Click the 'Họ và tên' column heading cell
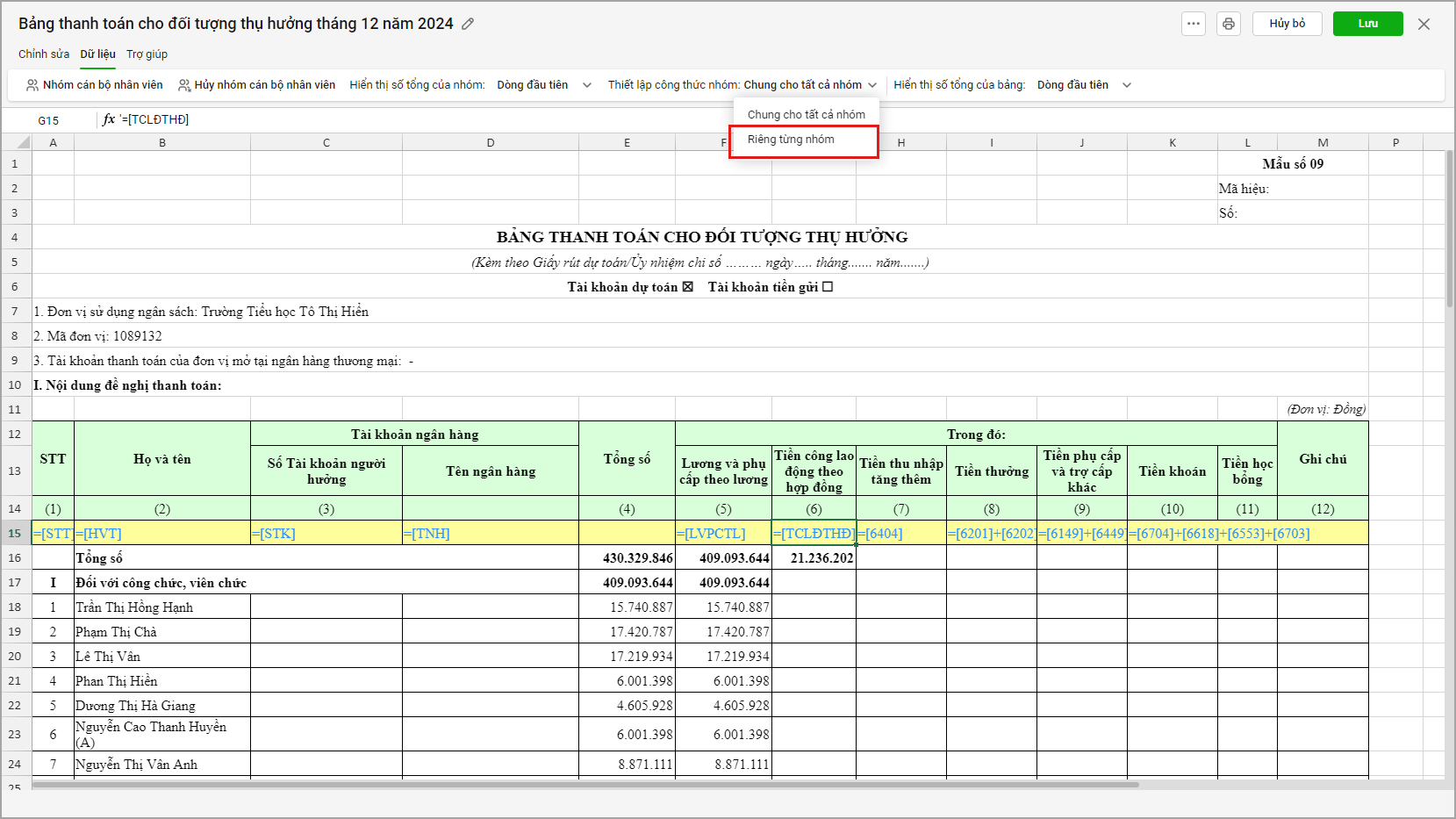 162,458
